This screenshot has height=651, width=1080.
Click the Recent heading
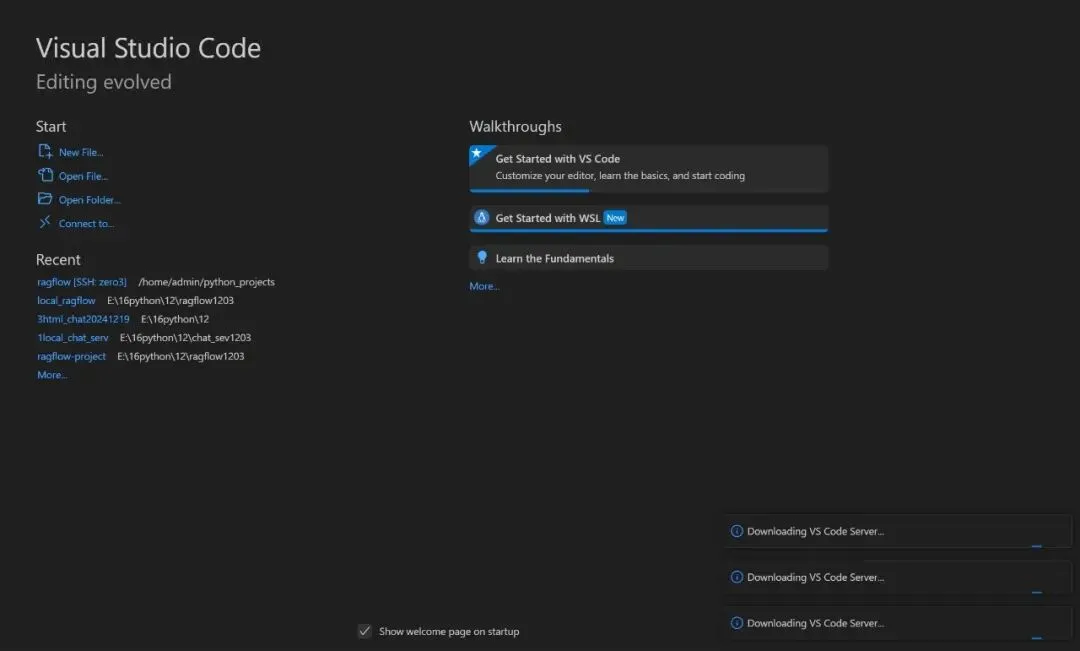(x=58, y=260)
